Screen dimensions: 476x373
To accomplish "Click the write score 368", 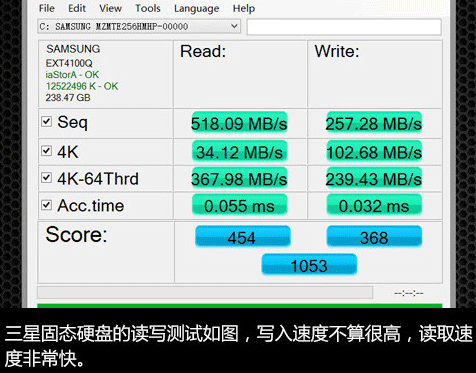I will point(374,237).
